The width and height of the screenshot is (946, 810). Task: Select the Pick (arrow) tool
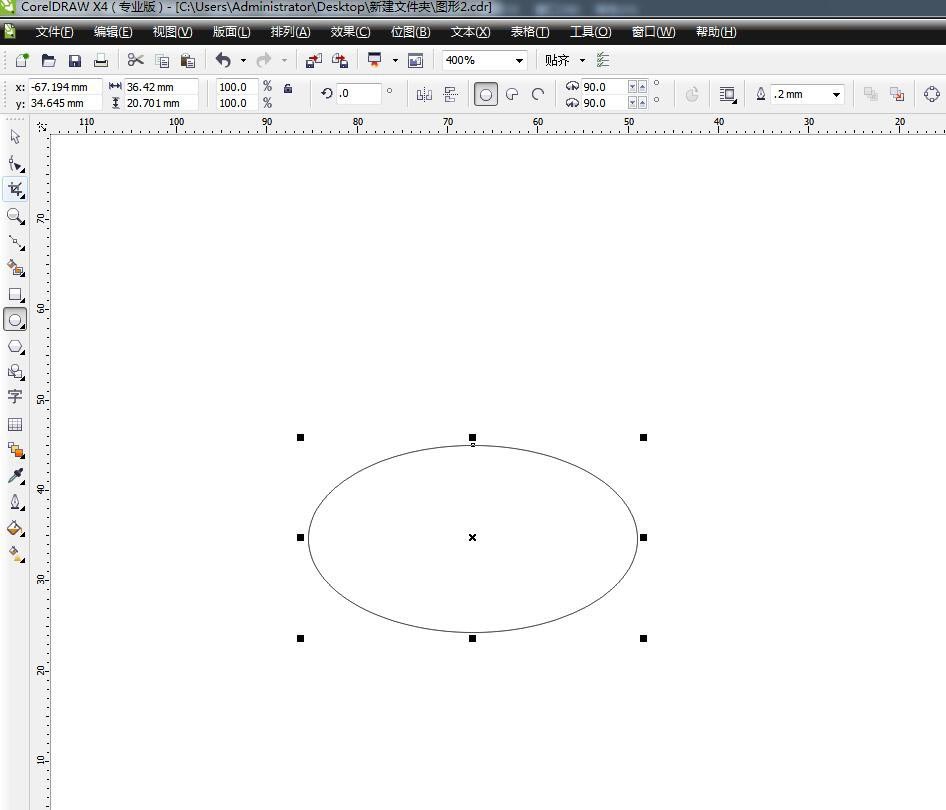(x=15, y=137)
